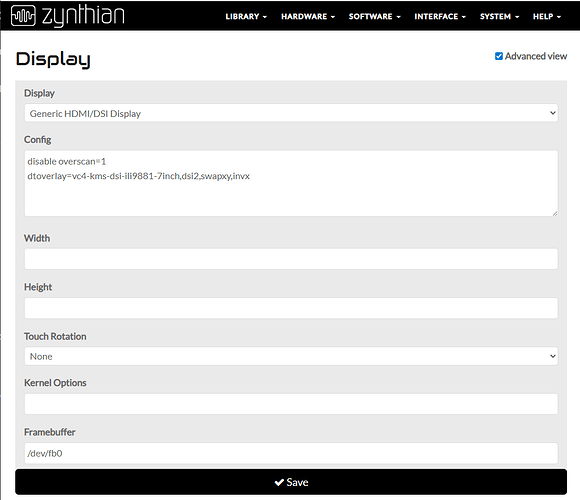Click the Kernel Options label
The width and height of the screenshot is (580, 500).
coord(55,383)
